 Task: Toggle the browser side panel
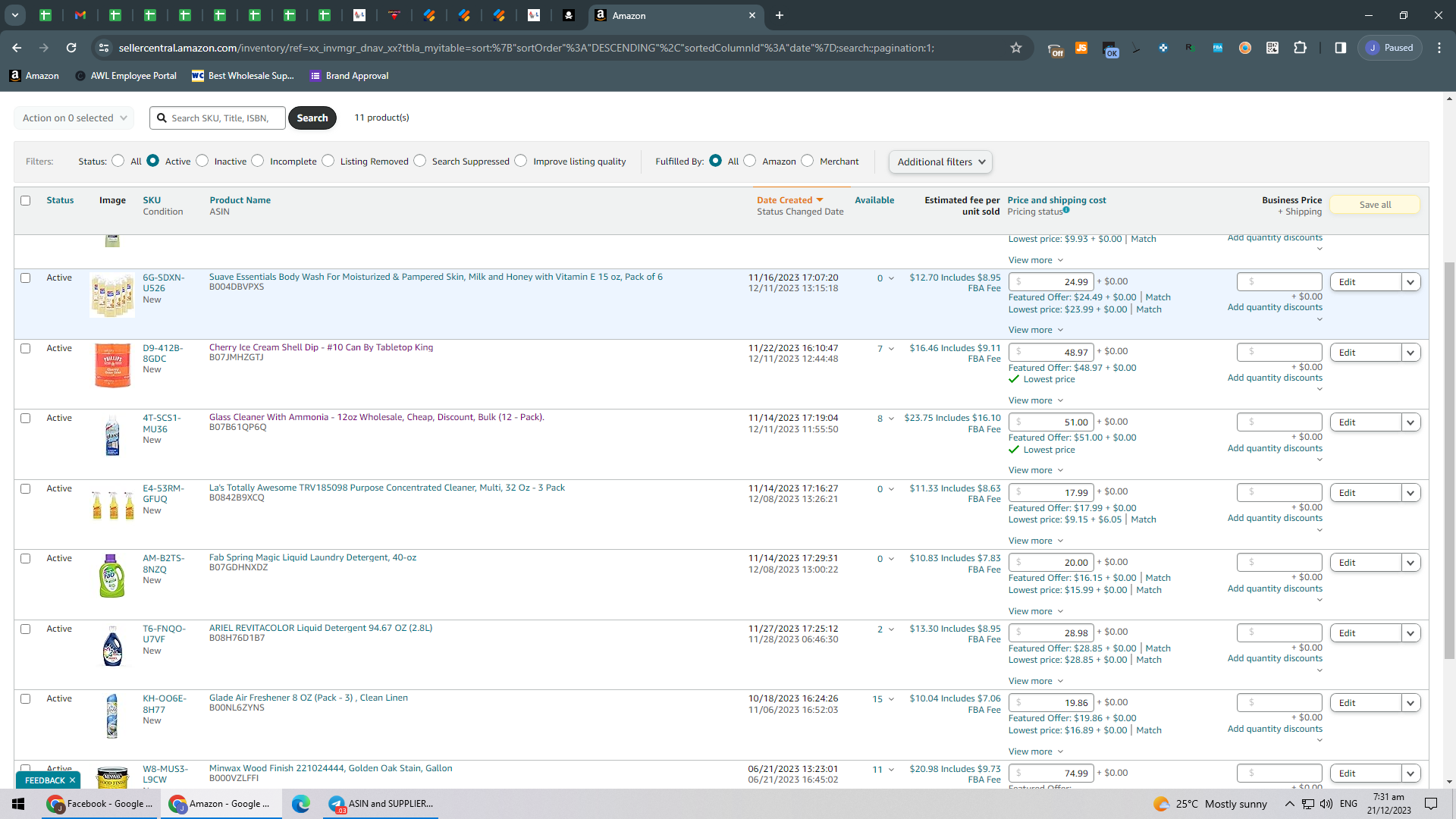click(1340, 48)
